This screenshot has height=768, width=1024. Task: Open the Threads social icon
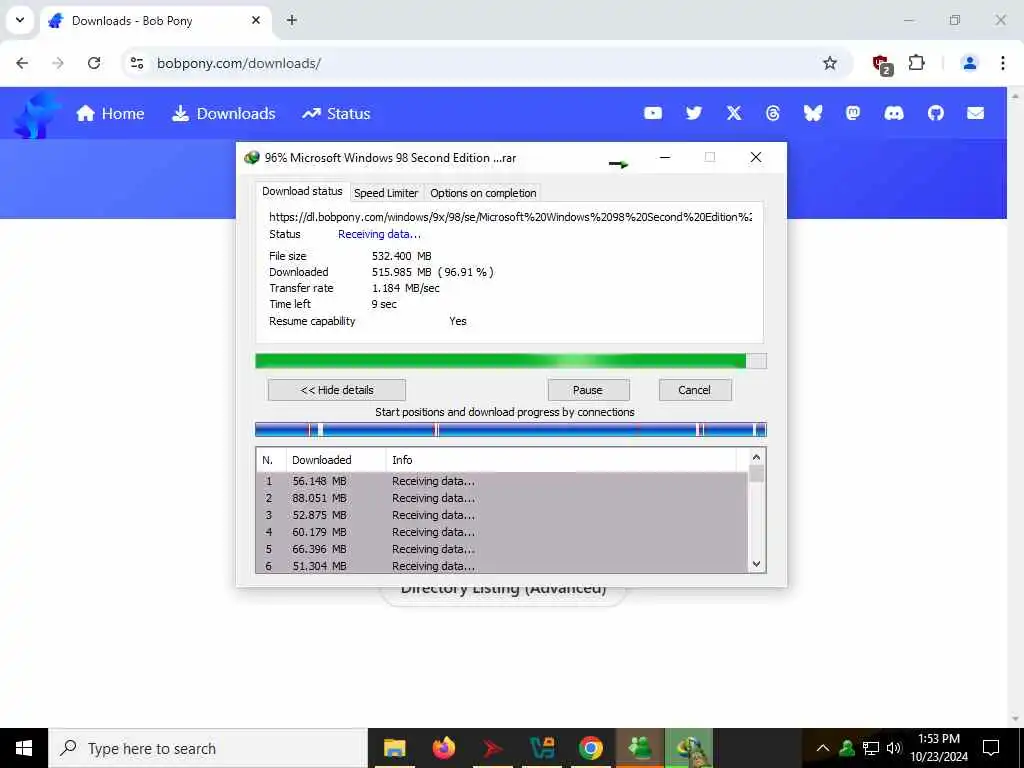(x=773, y=113)
